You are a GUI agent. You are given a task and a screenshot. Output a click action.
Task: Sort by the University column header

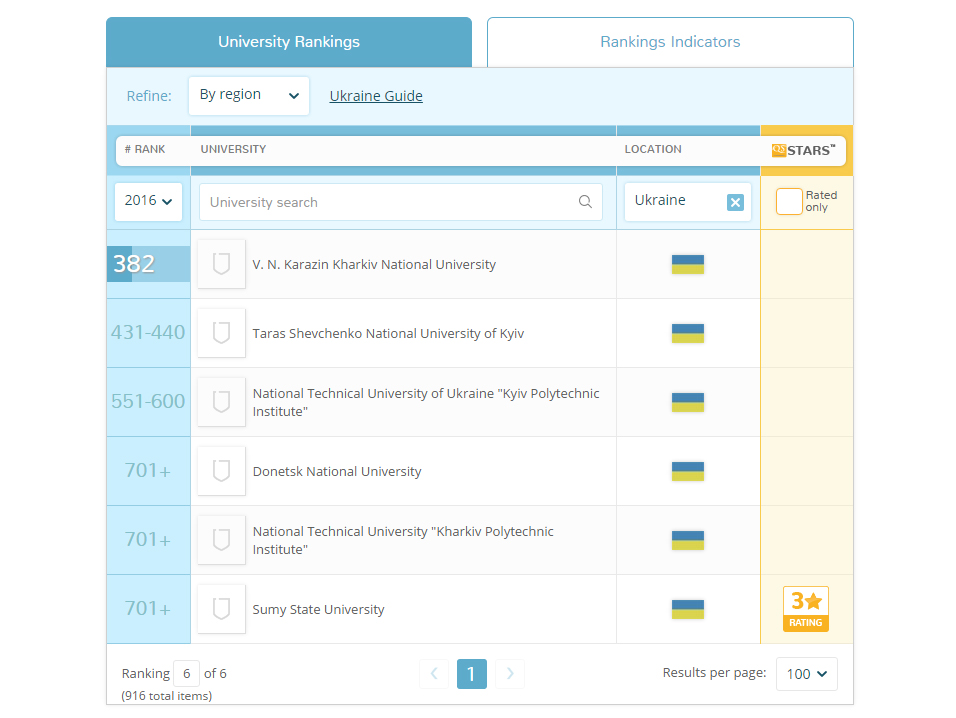pyautogui.click(x=234, y=149)
